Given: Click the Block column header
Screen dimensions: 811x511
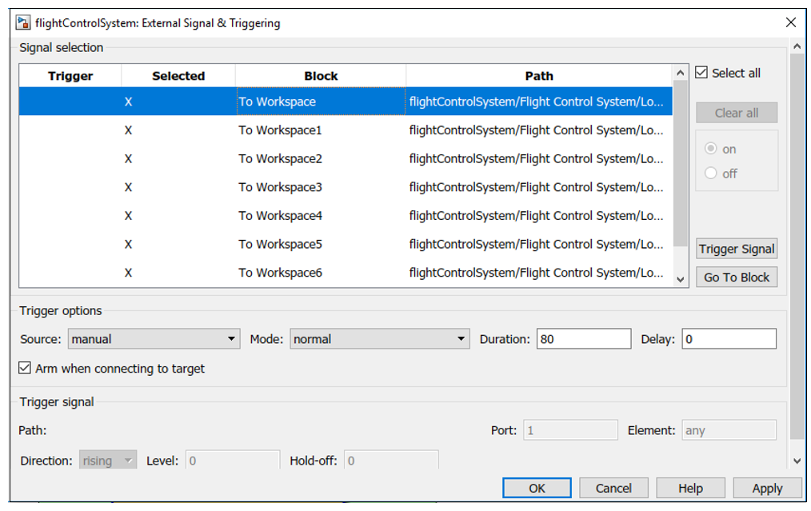Looking at the screenshot, I should 321,76.
